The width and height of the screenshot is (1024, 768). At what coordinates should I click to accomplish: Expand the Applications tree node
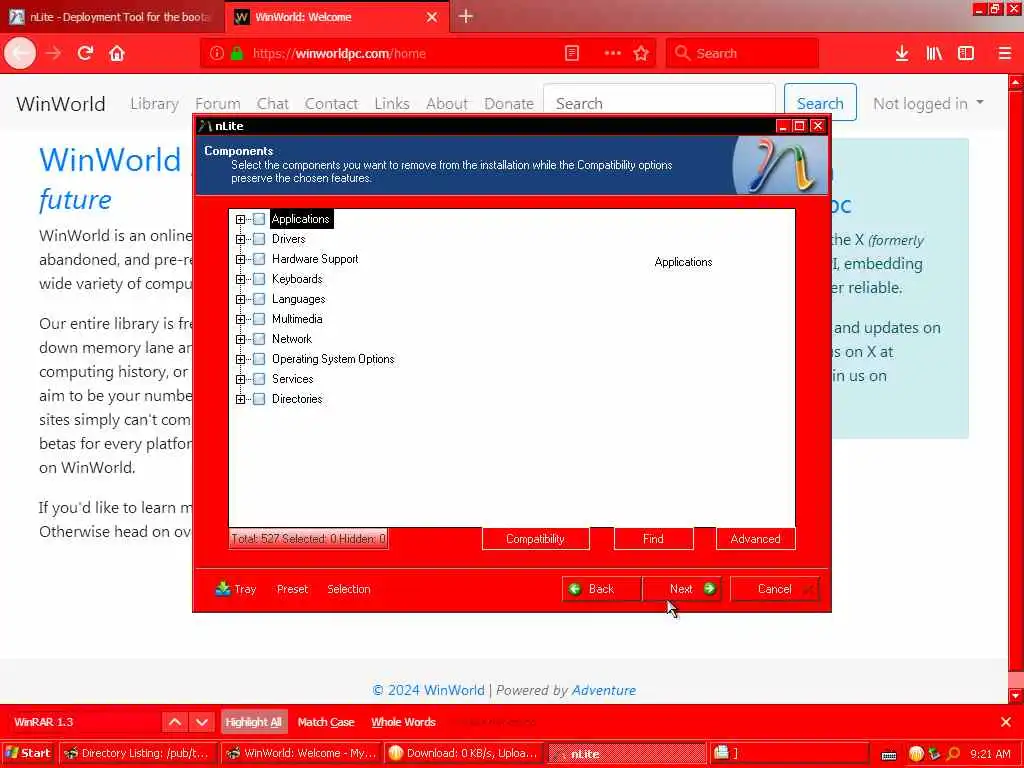pos(240,219)
